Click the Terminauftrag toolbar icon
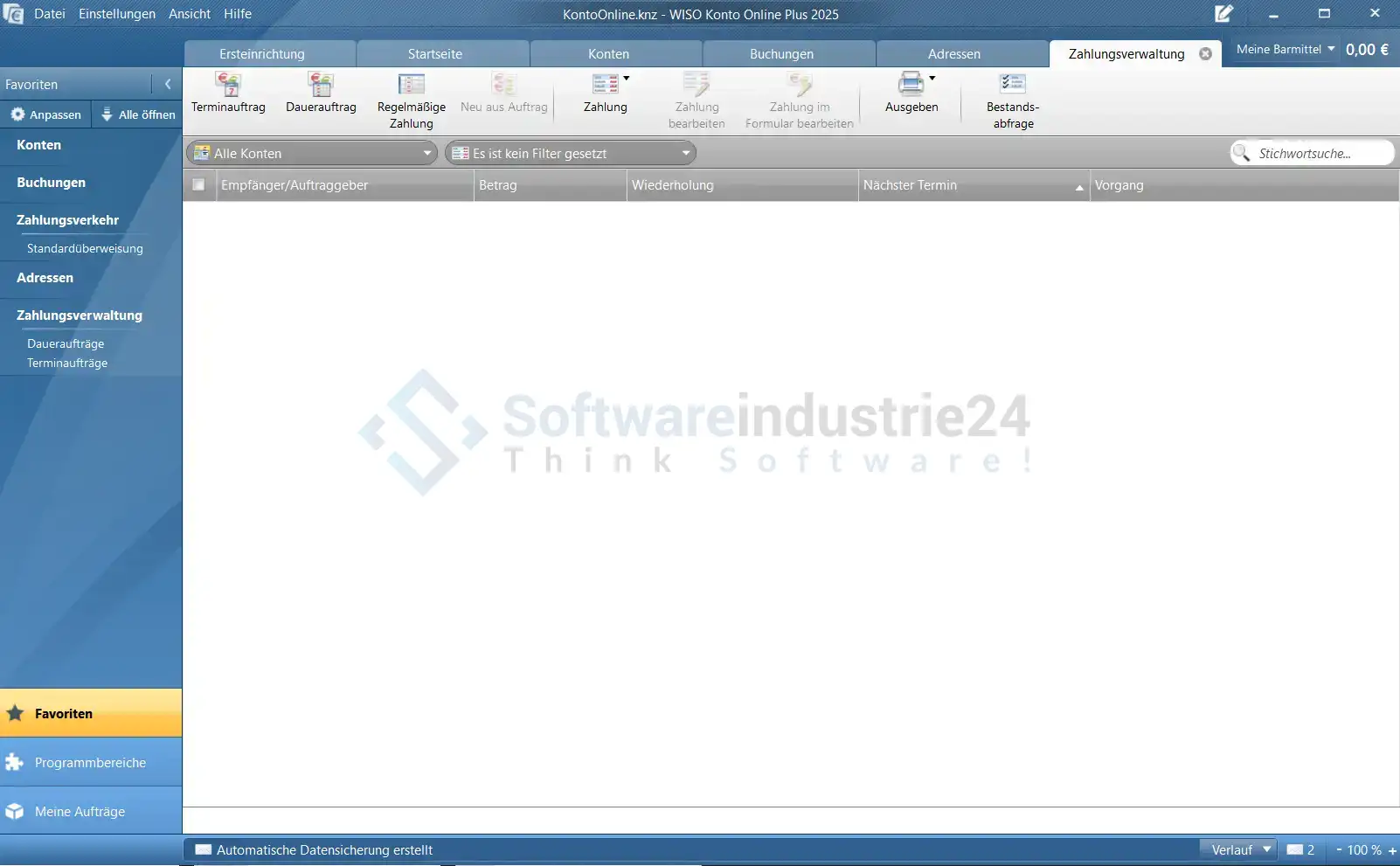Image resolution: width=1400 pixels, height=866 pixels. pyautogui.click(x=228, y=85)
